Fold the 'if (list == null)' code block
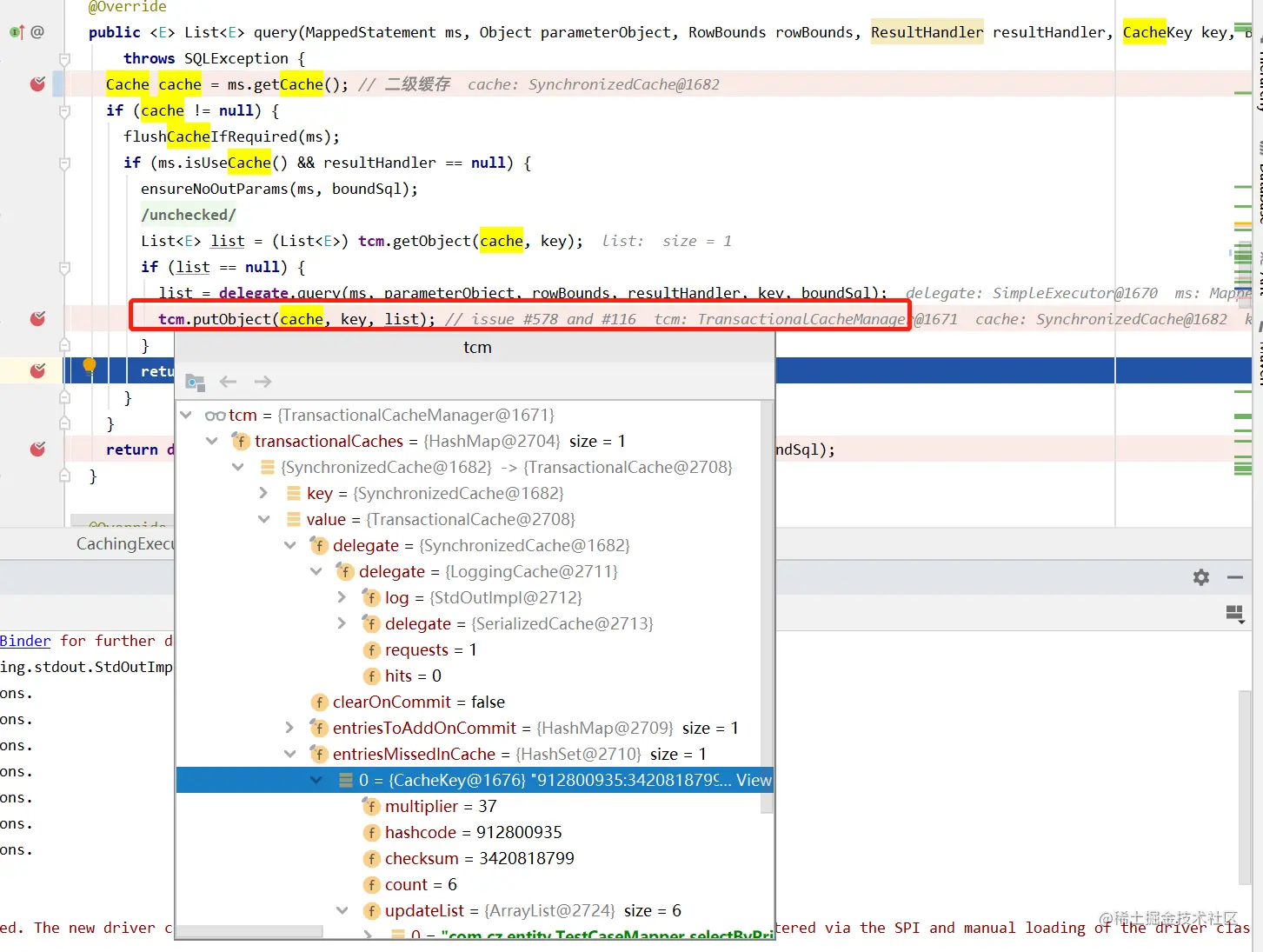The image size is (1263, 952). click(x=64, y=267)
